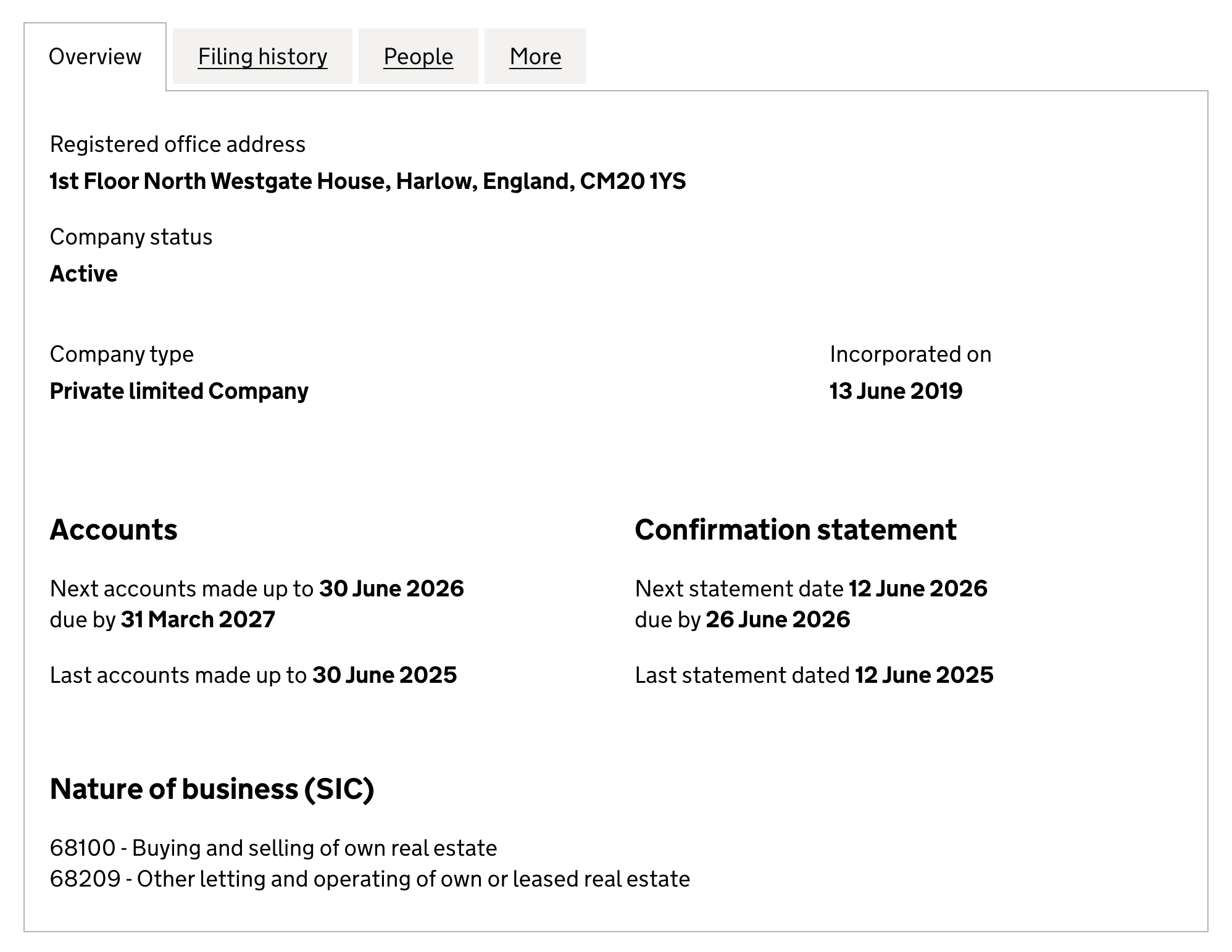Select the Overview tab
This screenshot has width=1232, height=952.
(x=95, y=57)
